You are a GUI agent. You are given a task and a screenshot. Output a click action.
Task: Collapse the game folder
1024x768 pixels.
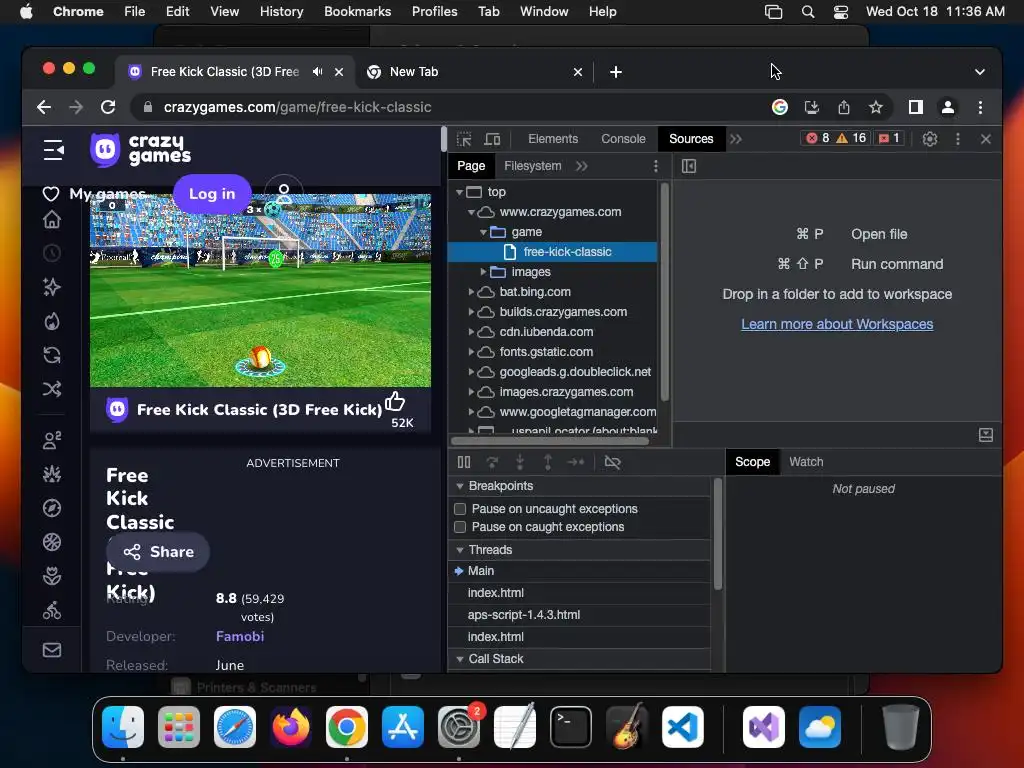tap(483, 232)
